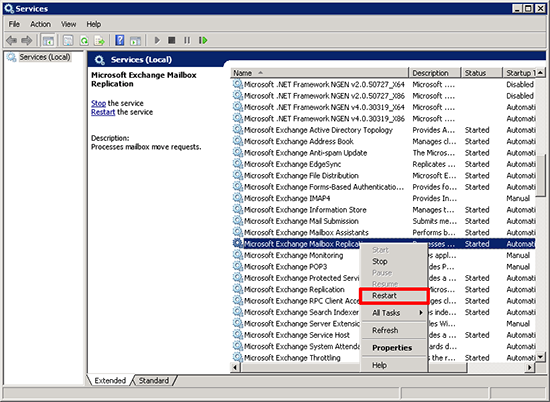Open the Action menu

tap(40, 24)
